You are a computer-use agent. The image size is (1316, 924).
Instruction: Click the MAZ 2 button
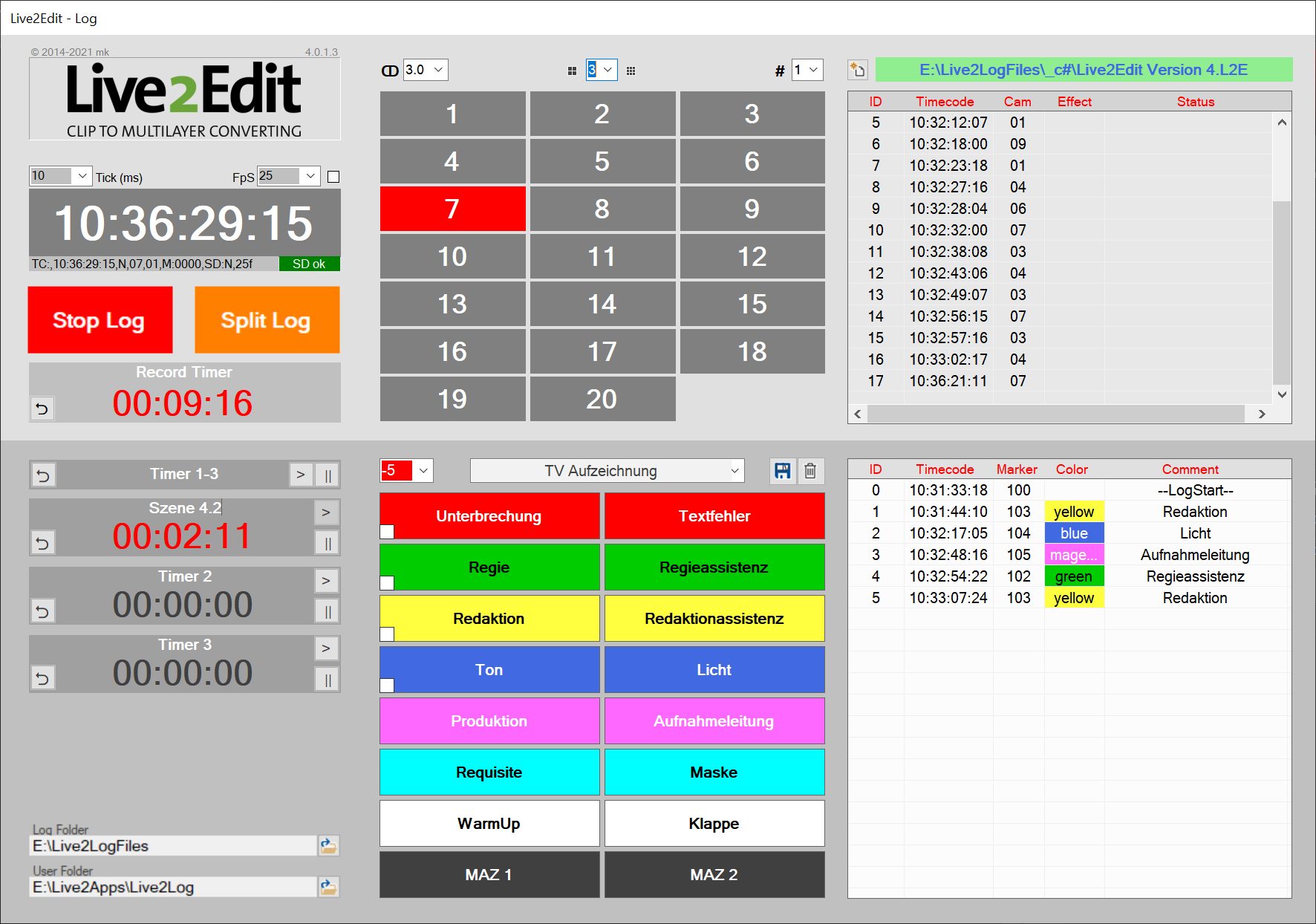click(714, 875)
